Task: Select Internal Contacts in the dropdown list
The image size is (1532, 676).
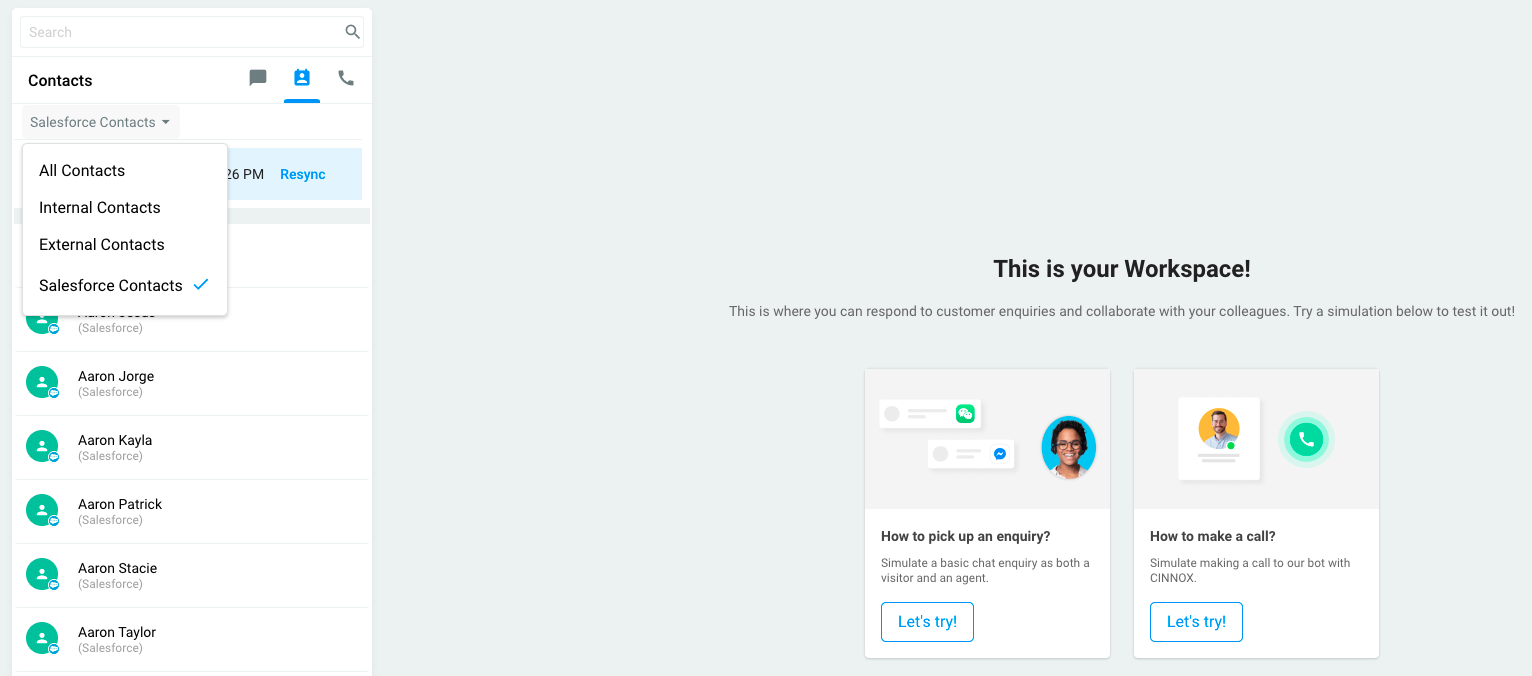Action: tap(99, 208)
